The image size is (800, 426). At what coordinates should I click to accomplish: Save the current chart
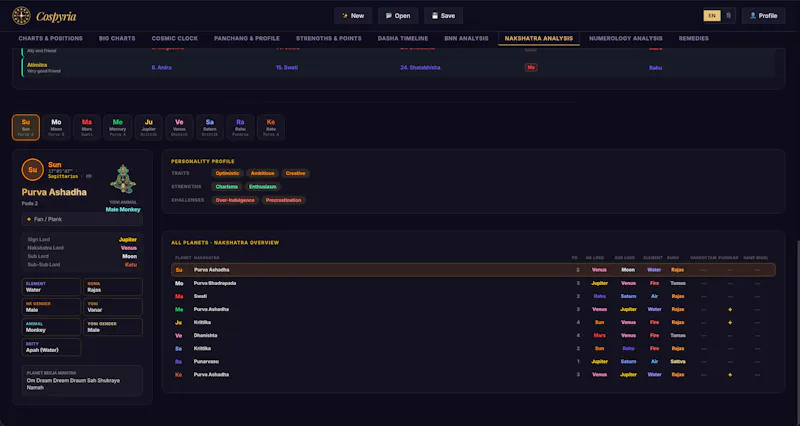coord(443,16)
